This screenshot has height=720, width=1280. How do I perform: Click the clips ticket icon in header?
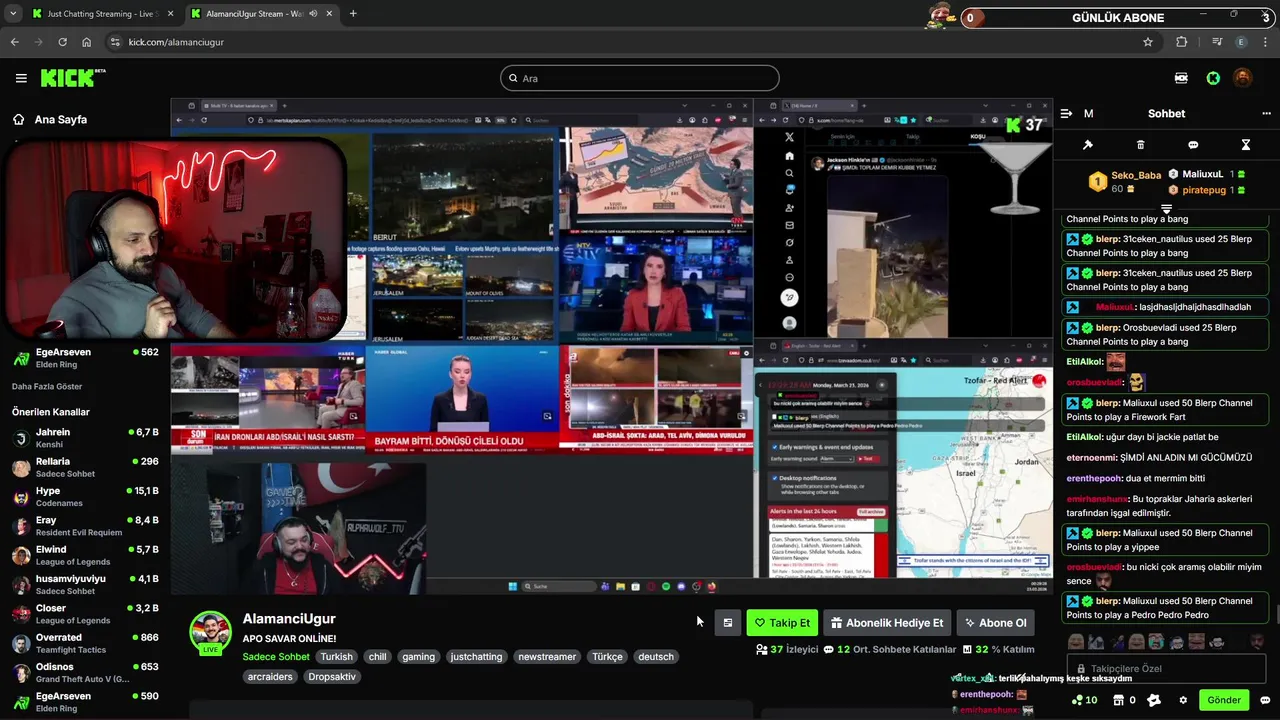(x=1181, y=78)
